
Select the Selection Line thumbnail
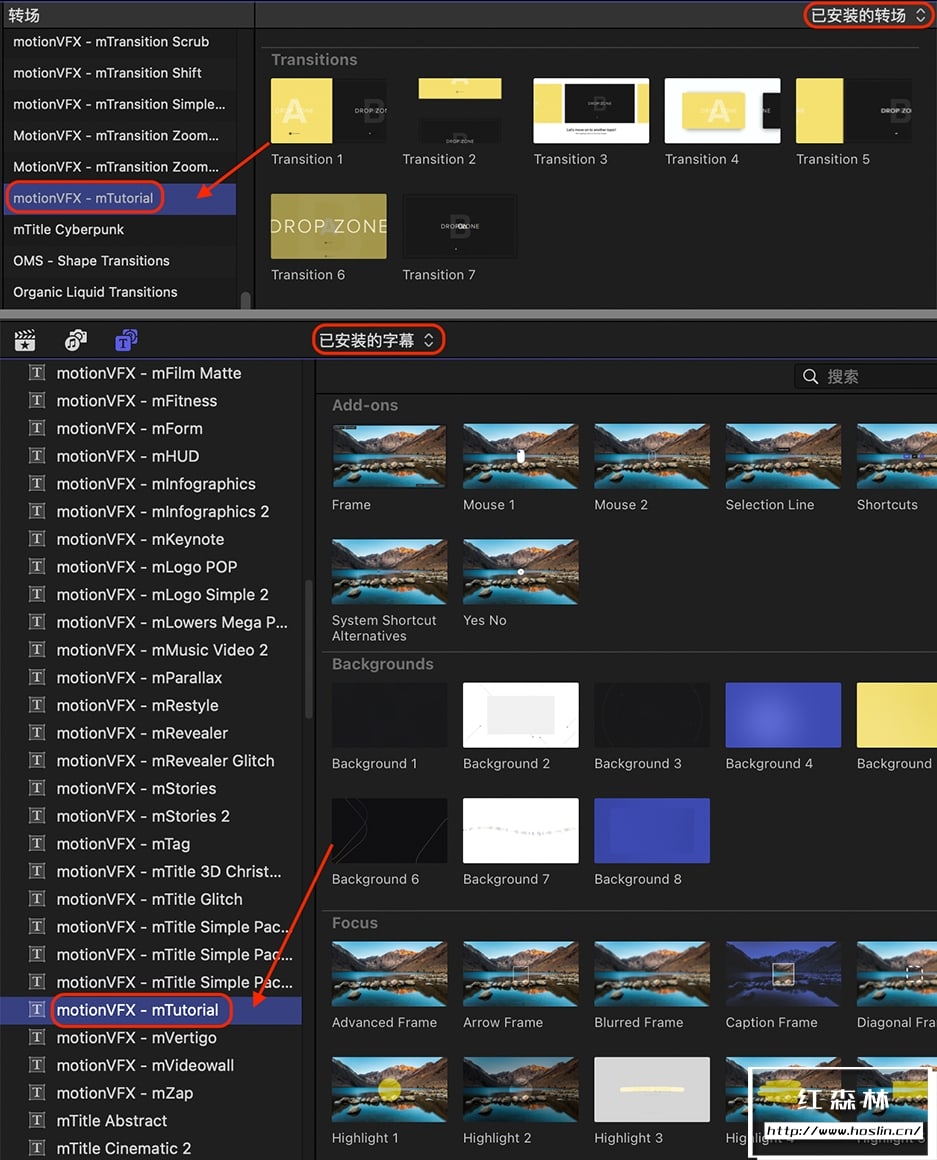click(783, 456)
